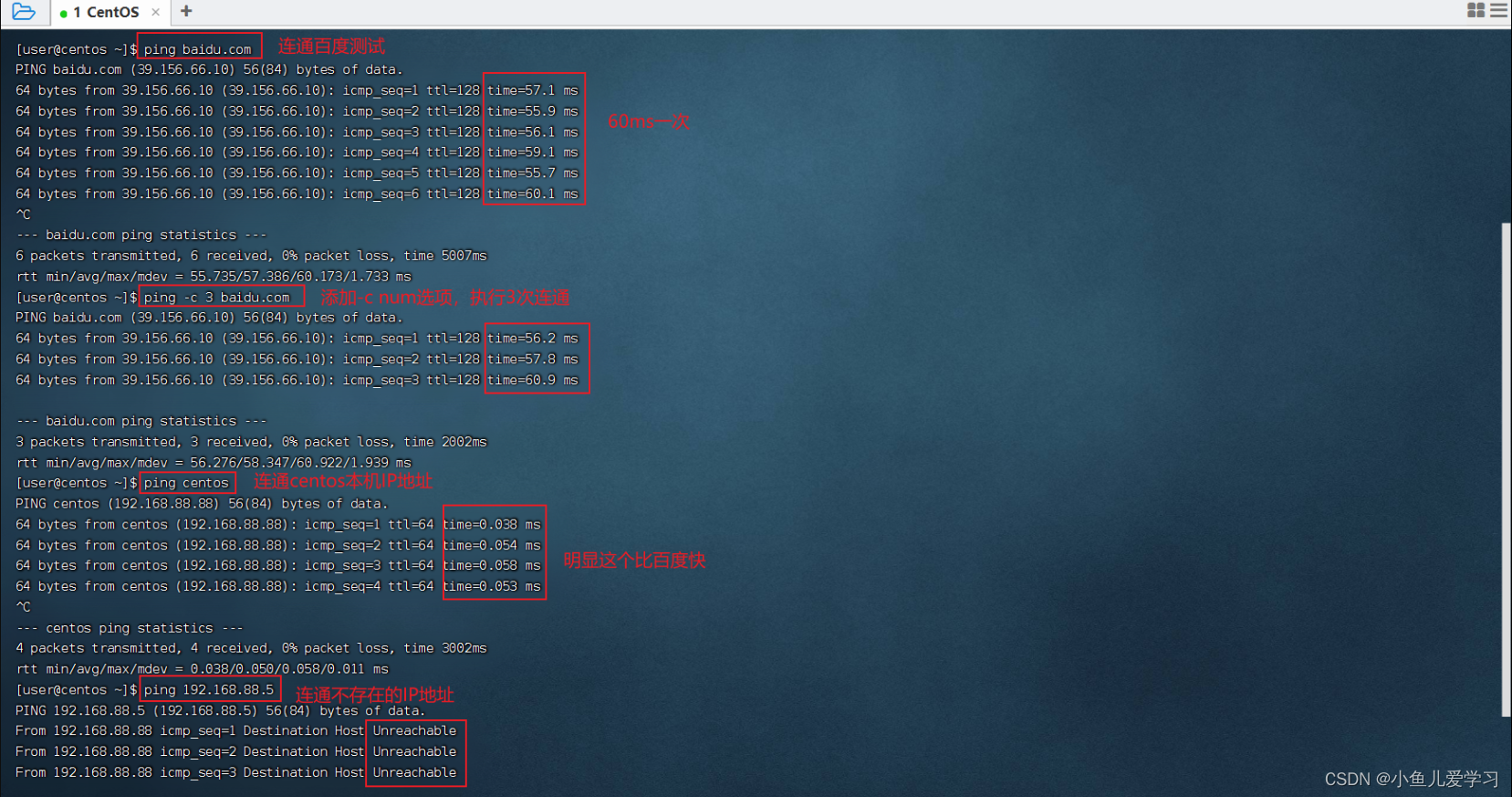Click the 'time=0.038 ms' value
Screen dimensions: 1512x797
click(x=492, y=524)
